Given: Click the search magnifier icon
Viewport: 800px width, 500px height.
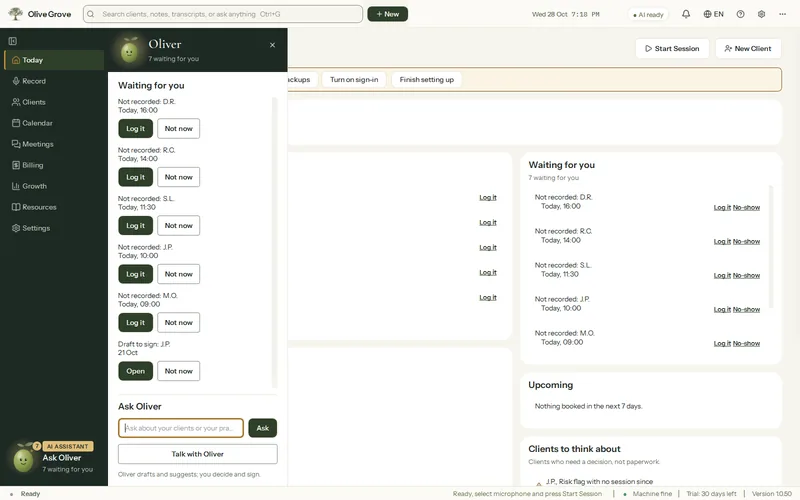Looking at the screenshot, I should pyautogui.click(x=91, y=14).
